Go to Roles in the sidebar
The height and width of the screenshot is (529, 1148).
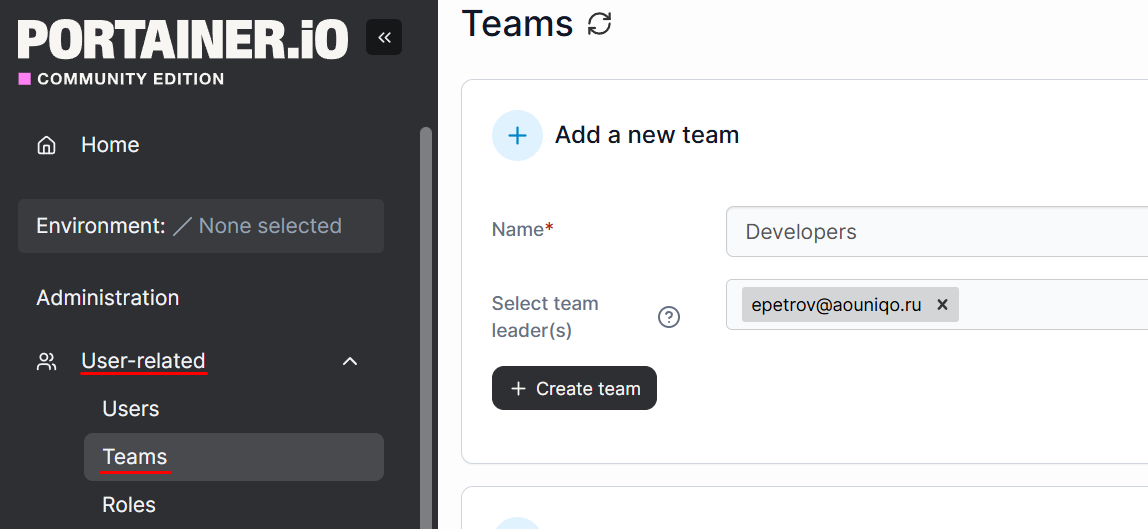(129, 505)
